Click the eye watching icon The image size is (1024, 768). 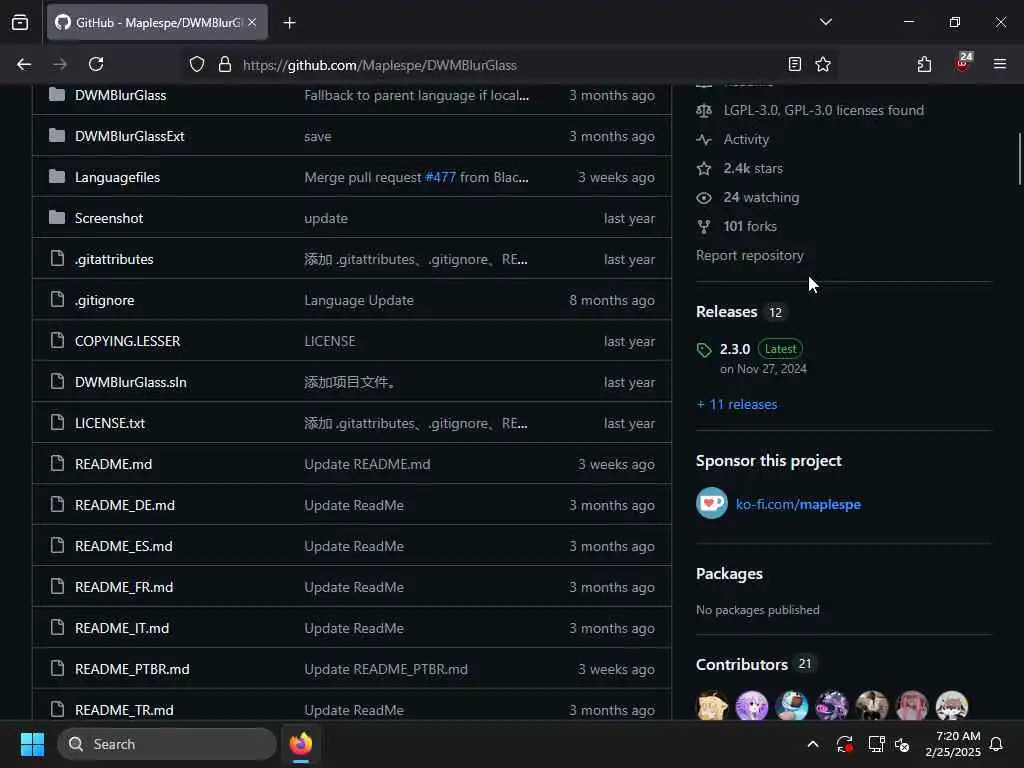tap(704, 198)
